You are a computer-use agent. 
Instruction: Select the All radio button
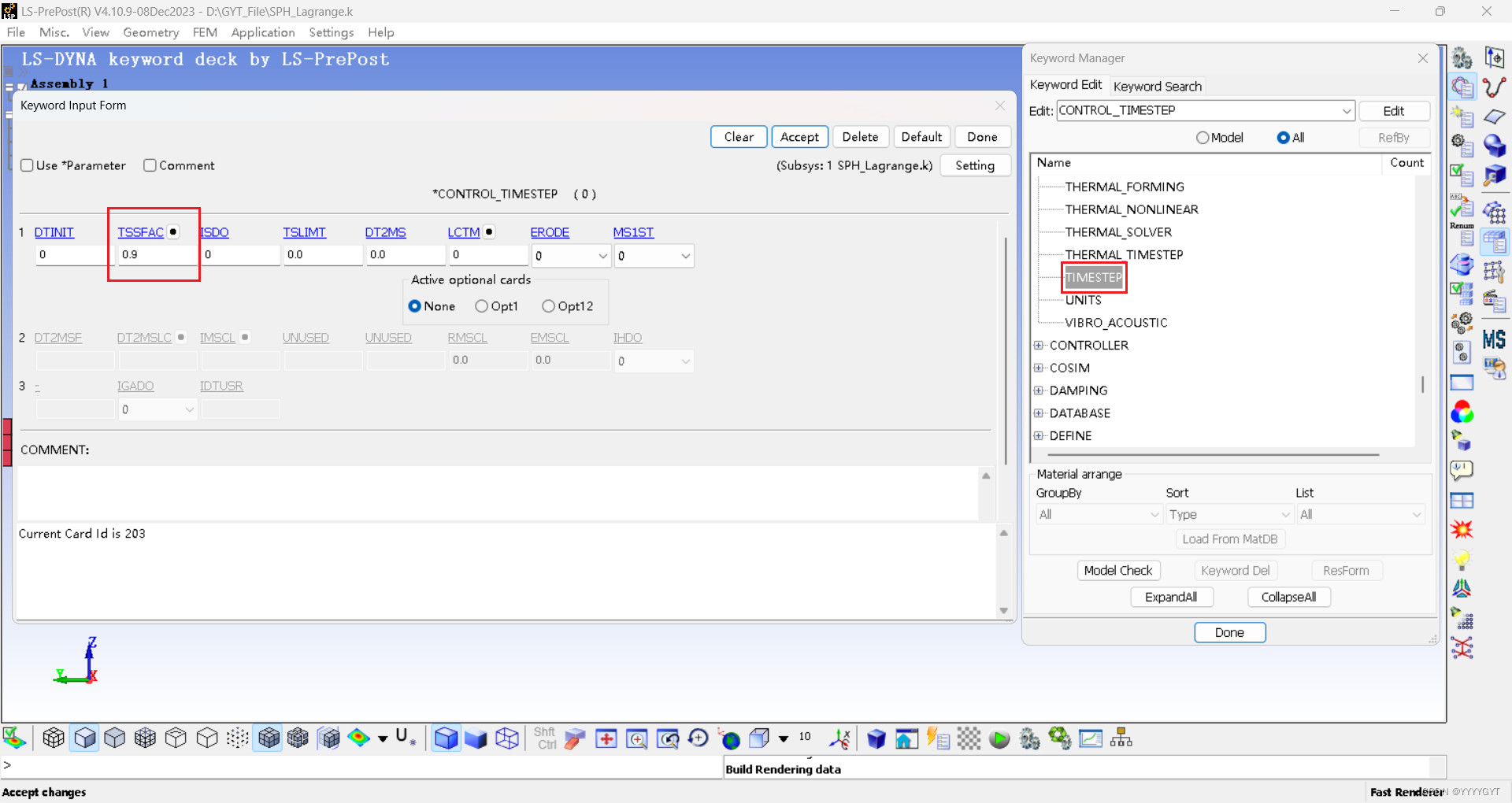click(1284, 138)
